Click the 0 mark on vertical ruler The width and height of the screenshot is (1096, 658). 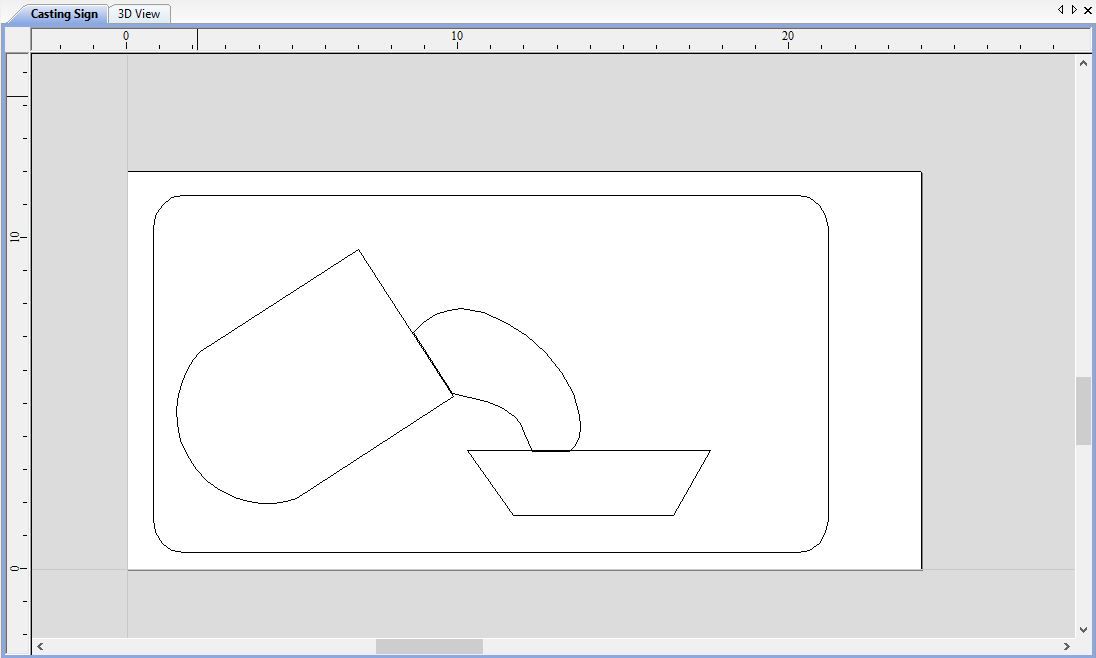click(x=15, y=568)
